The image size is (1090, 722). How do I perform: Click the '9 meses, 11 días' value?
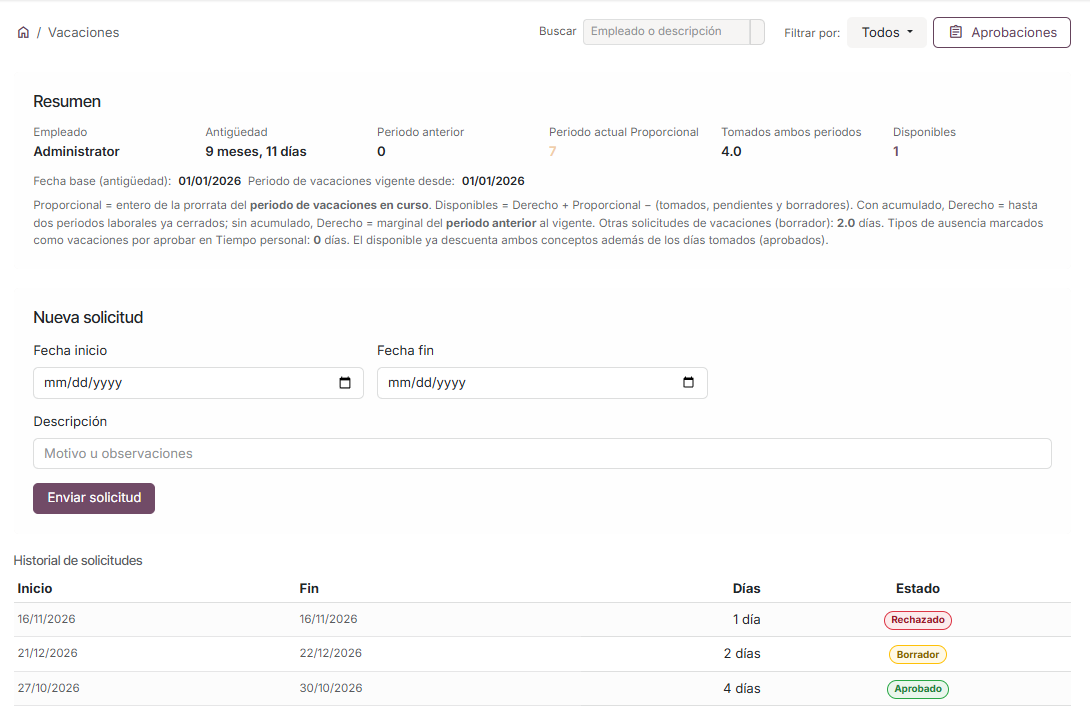pos(256,151)
